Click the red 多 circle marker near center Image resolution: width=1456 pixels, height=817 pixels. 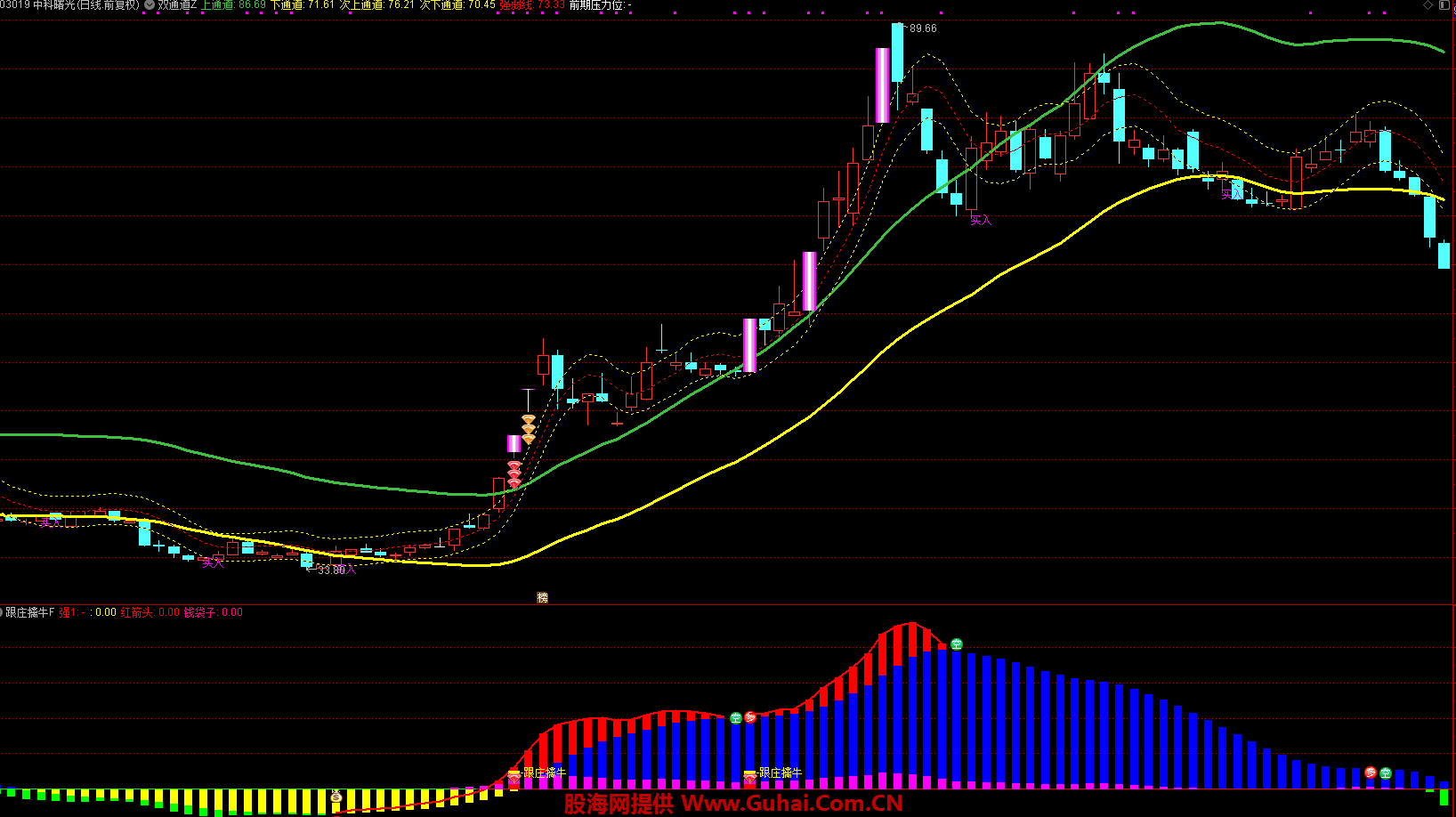750,717
